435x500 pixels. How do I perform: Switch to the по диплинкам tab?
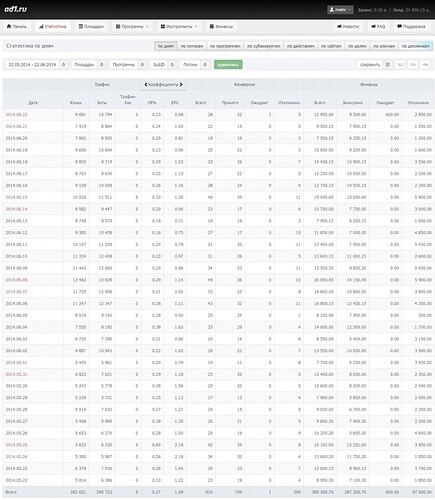click(415, 46)
